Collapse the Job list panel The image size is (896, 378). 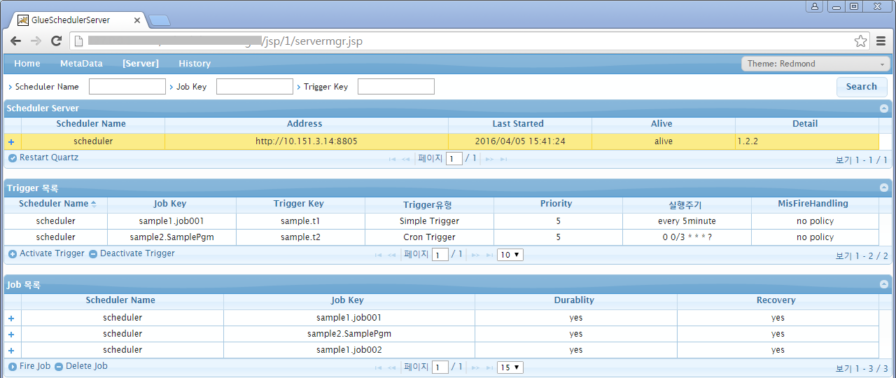tap(884, 284)
